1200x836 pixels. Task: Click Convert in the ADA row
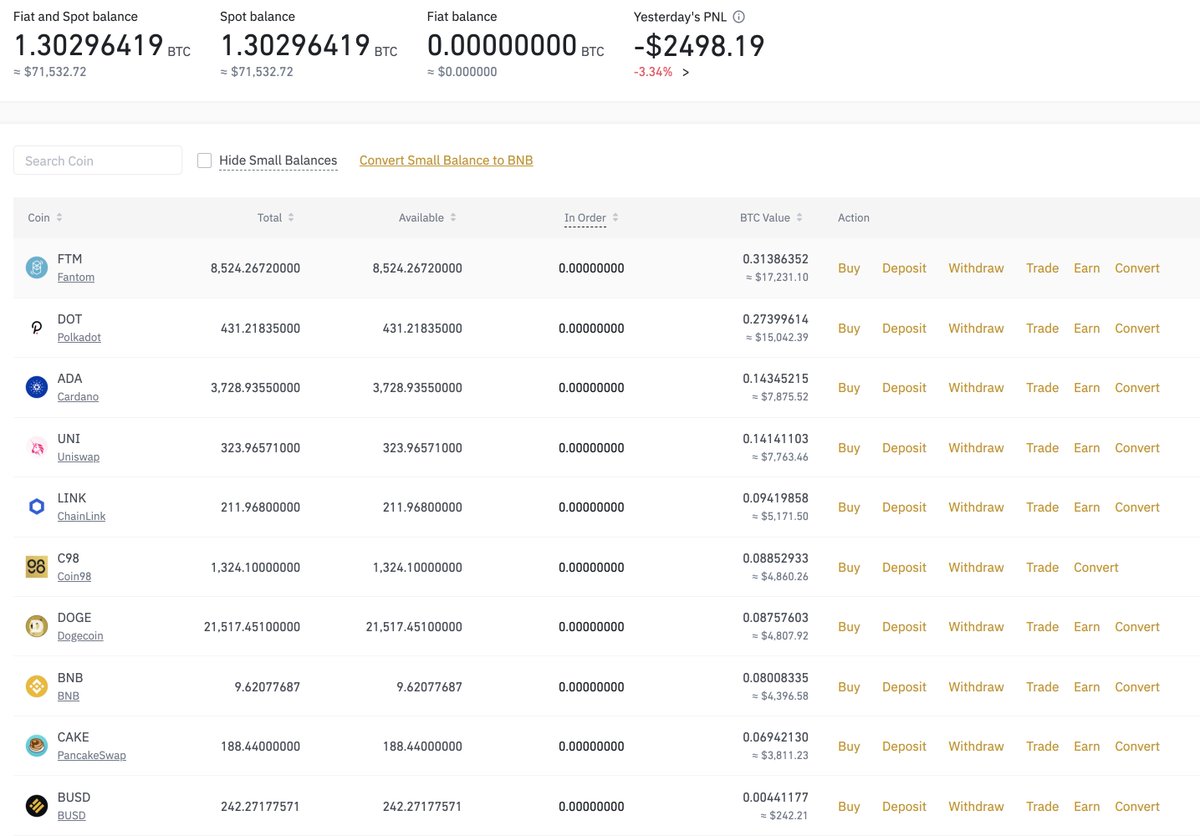click(x=1137, y=388)
